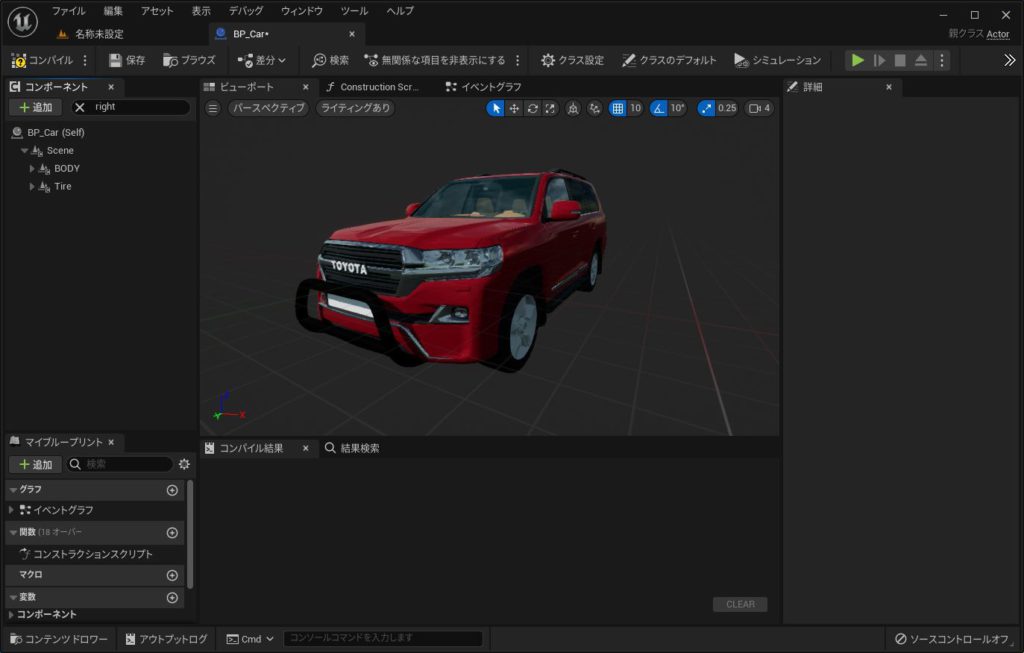Open 検索 find tool in toolbar

(330, 60)
